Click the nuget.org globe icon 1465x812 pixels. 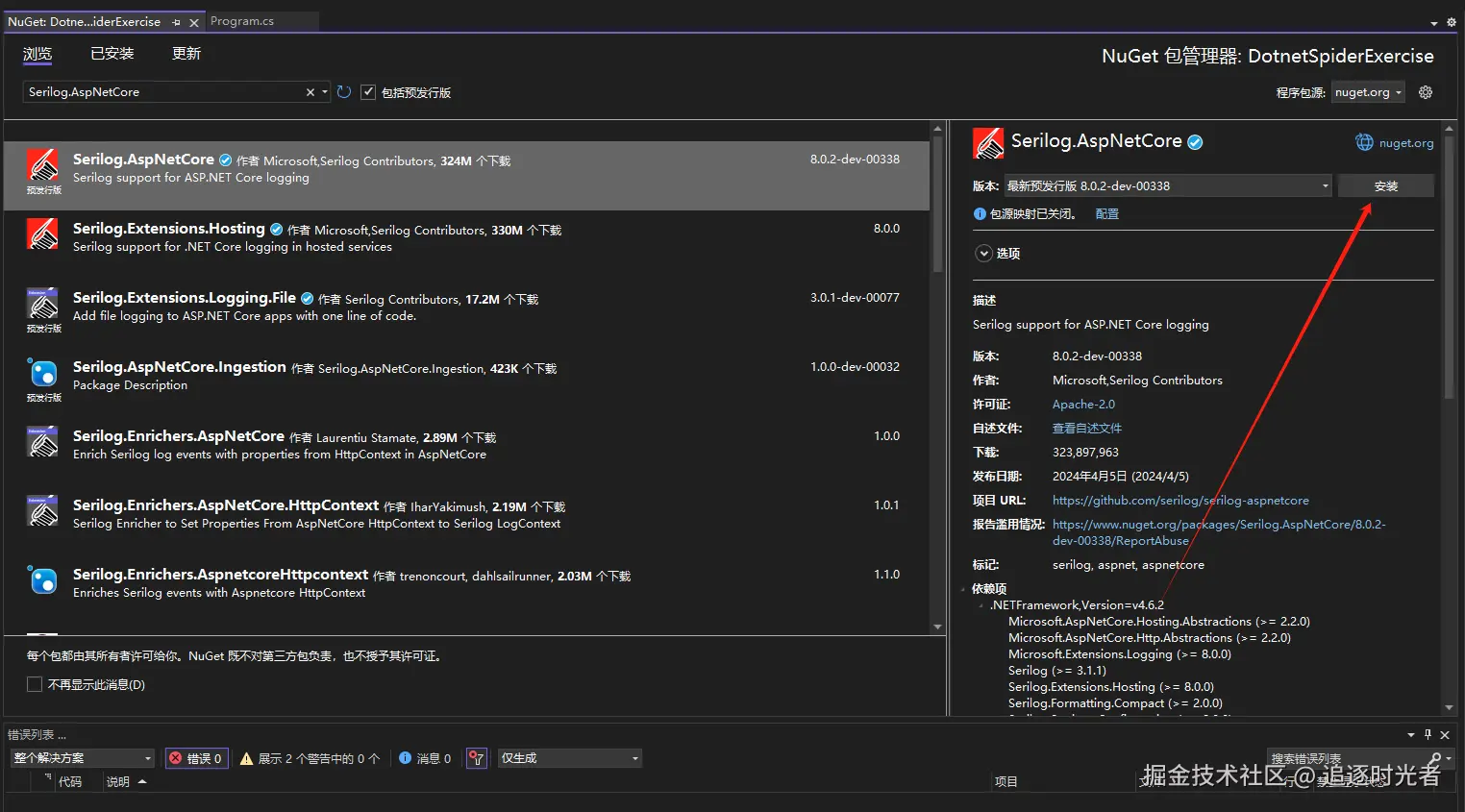tap(1364, 142)
